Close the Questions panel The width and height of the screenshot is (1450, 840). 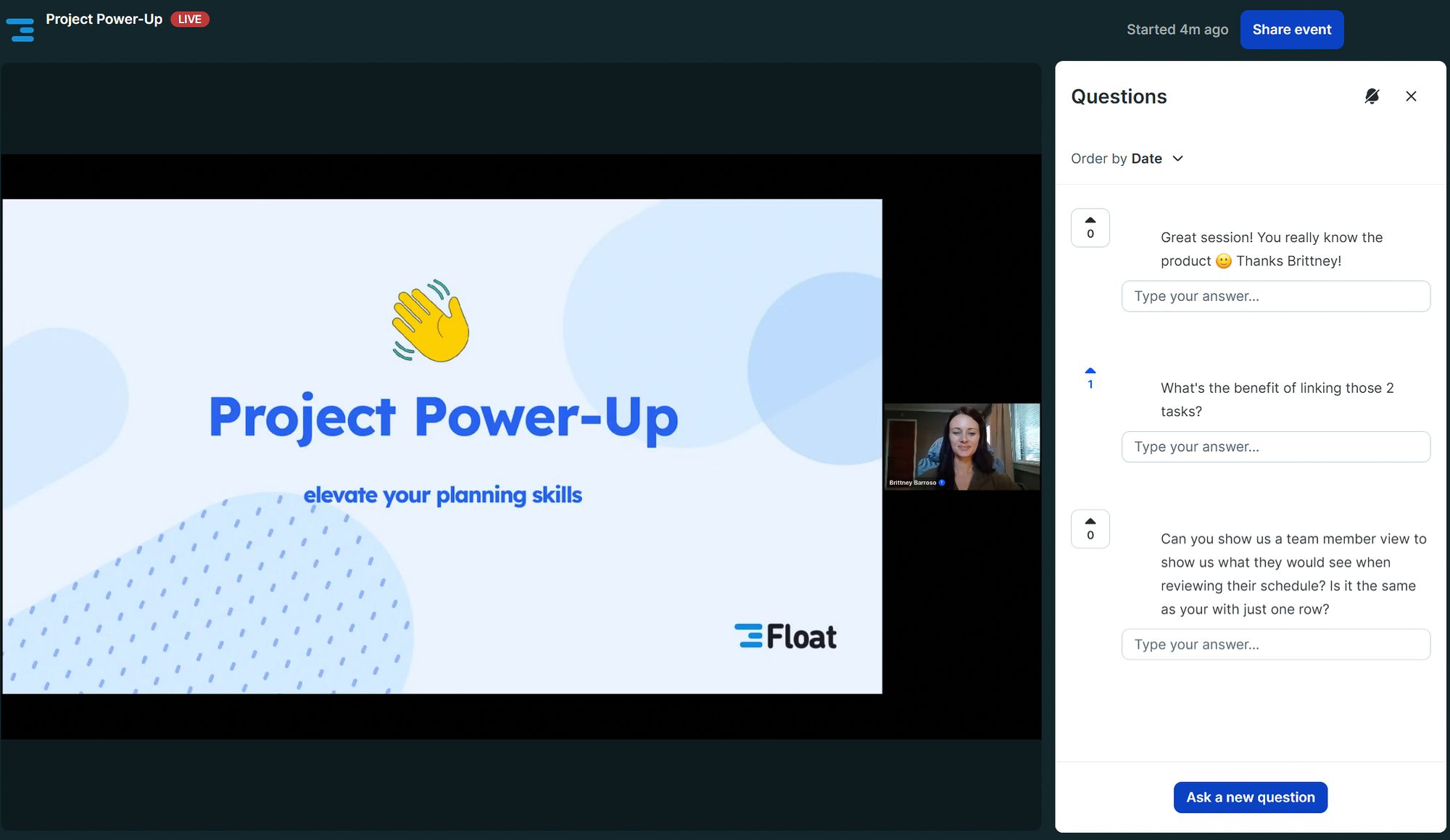1411,96
